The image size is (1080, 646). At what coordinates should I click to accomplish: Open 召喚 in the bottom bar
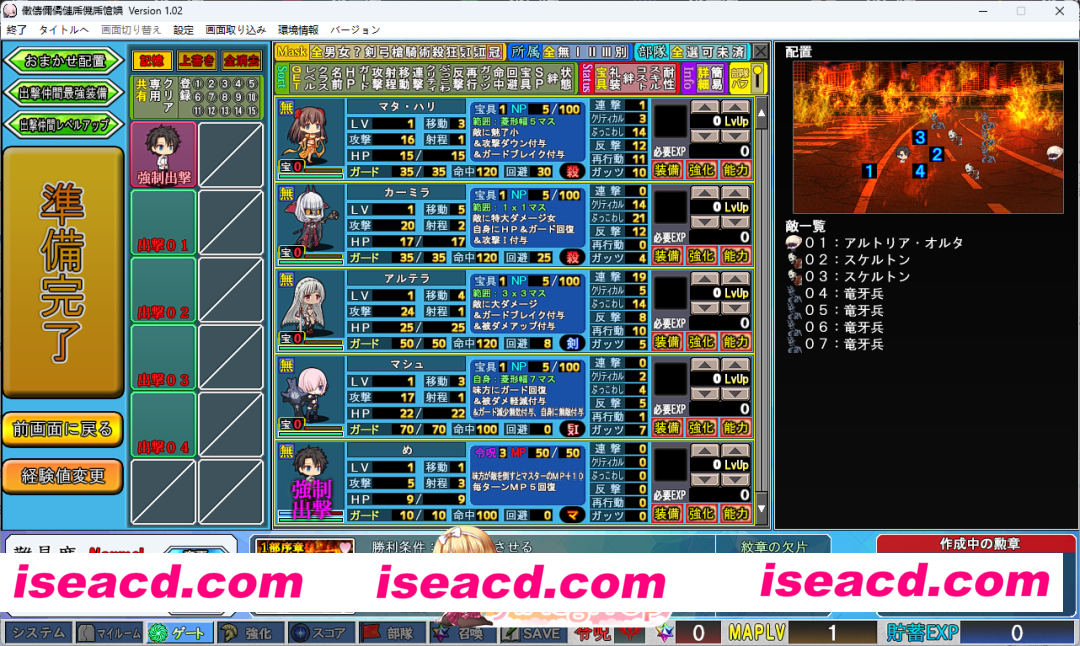coord(461,633)
